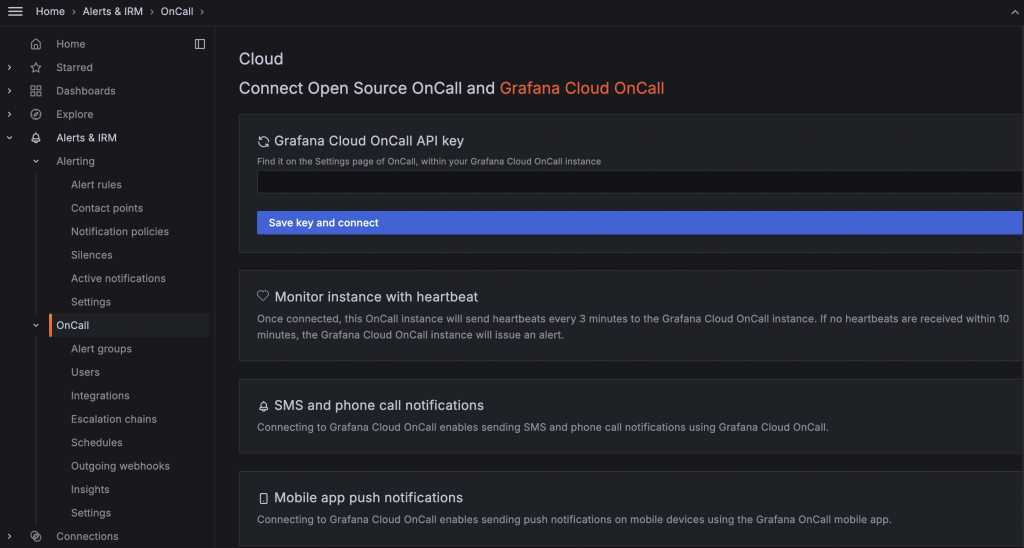Click the Connections icon in sidebar
1024x548 pixels.
click(36, 536)
